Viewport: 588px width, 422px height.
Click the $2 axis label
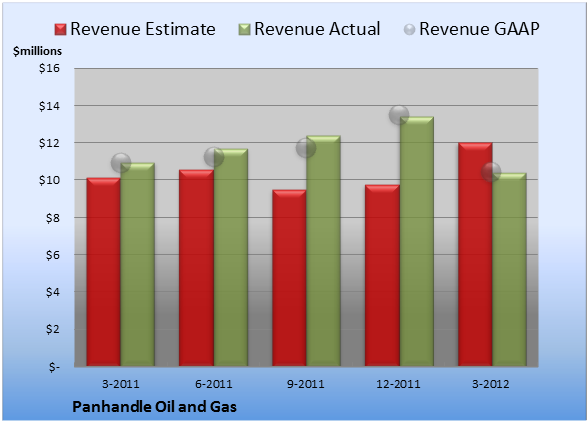(52, 329)
